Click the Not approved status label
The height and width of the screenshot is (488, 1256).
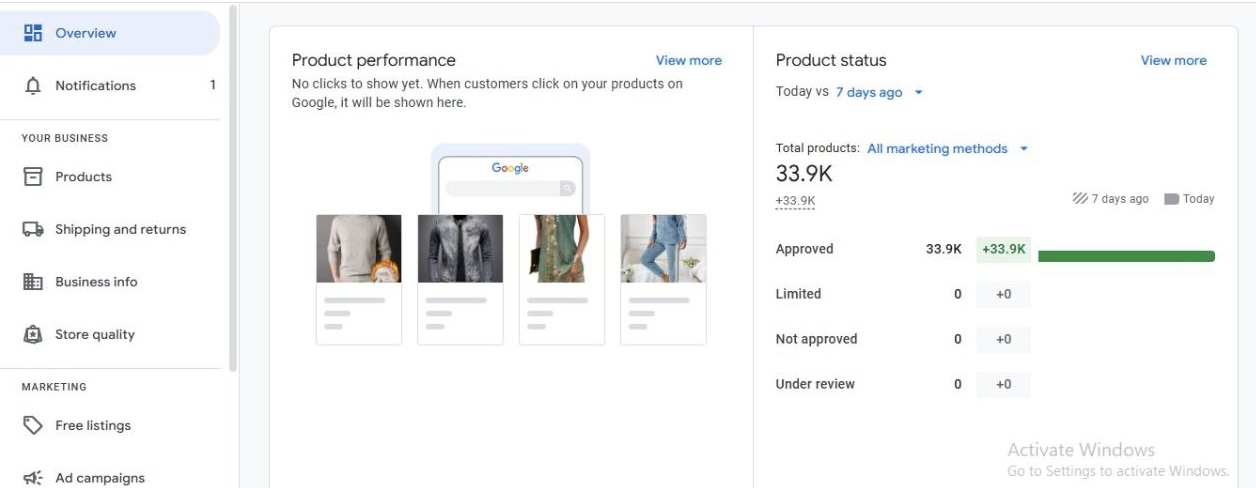pos(816,339)
